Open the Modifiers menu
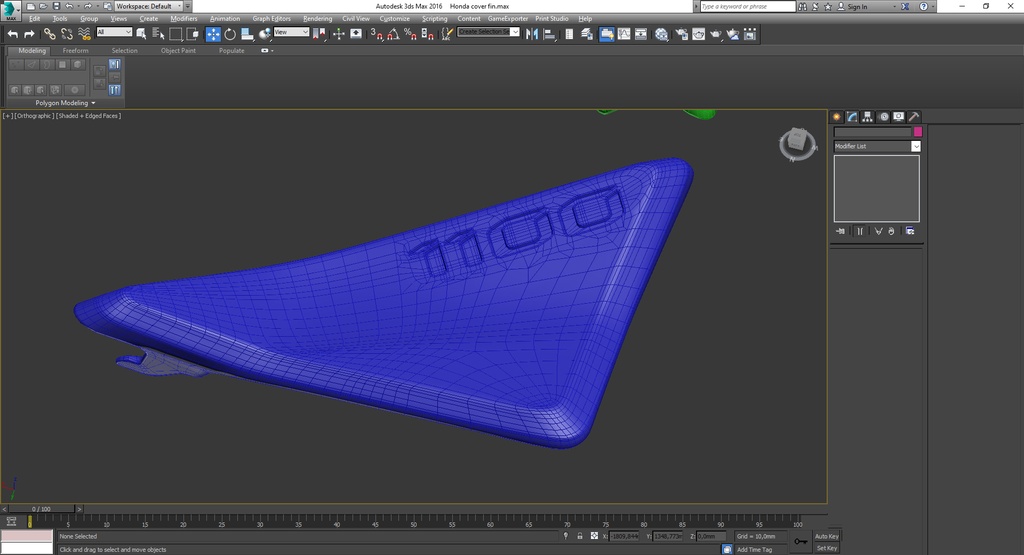1024x555 pixels. [184, 18]
